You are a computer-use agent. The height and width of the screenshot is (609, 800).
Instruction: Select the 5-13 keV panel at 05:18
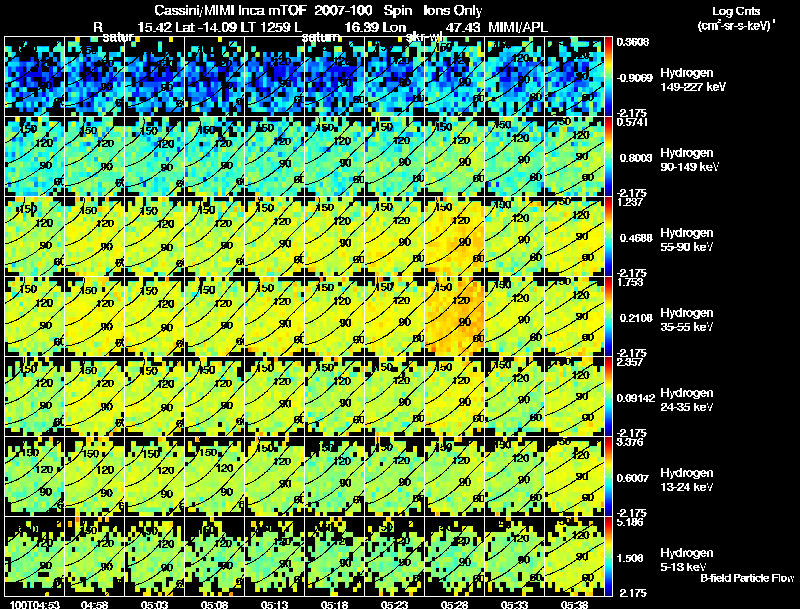tap(335, 557)
